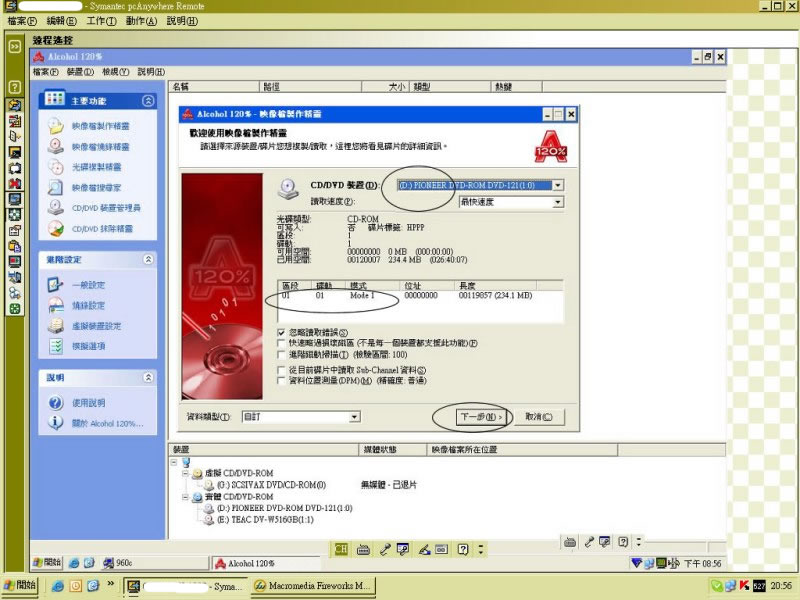Image resolution: width=800 pixels, height=600 pixels.
Task: Uncheck 忽略讀取錯誤 (skip read errors) checkbox
Action: (281, 333)
